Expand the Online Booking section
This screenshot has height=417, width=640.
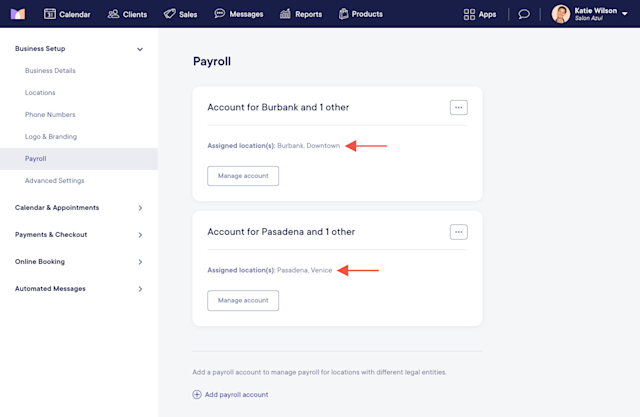pos(140,262)
